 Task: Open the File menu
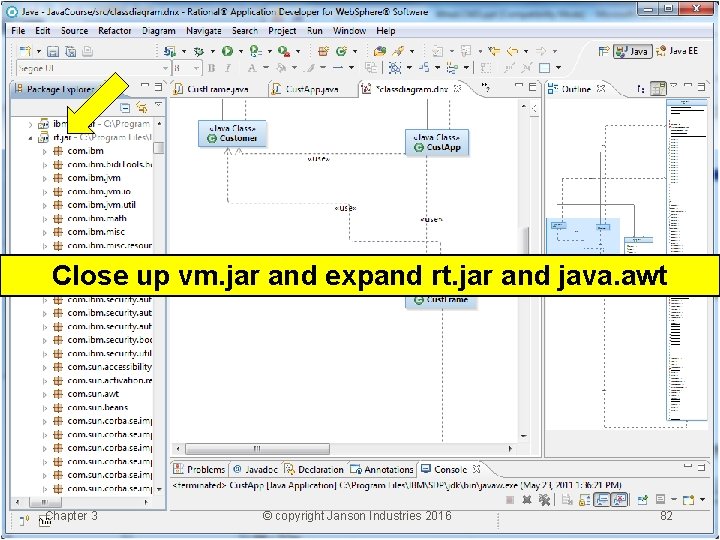[x=18, y=31]
